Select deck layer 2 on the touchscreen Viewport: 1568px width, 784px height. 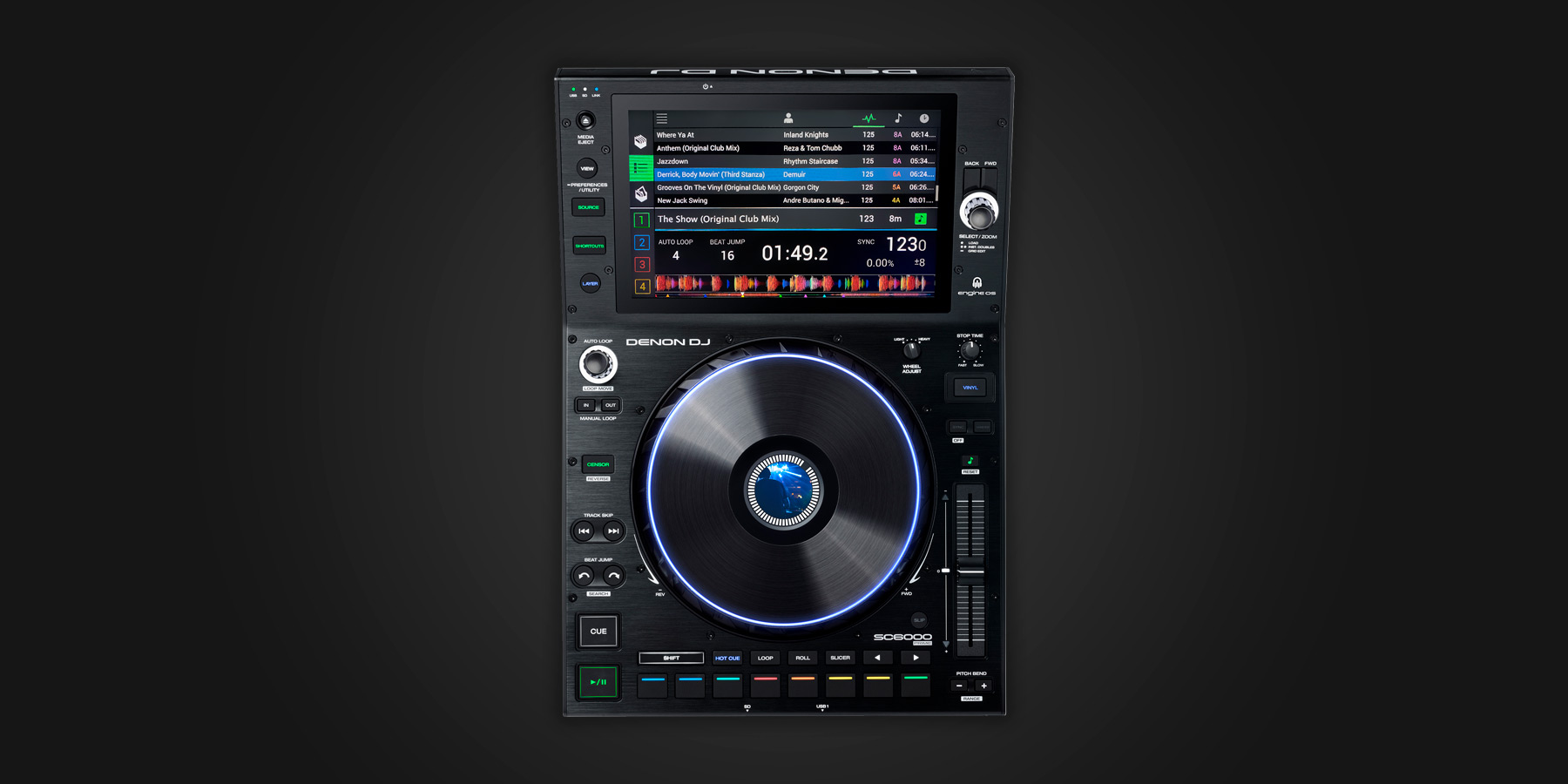click(x=642, y=242)
